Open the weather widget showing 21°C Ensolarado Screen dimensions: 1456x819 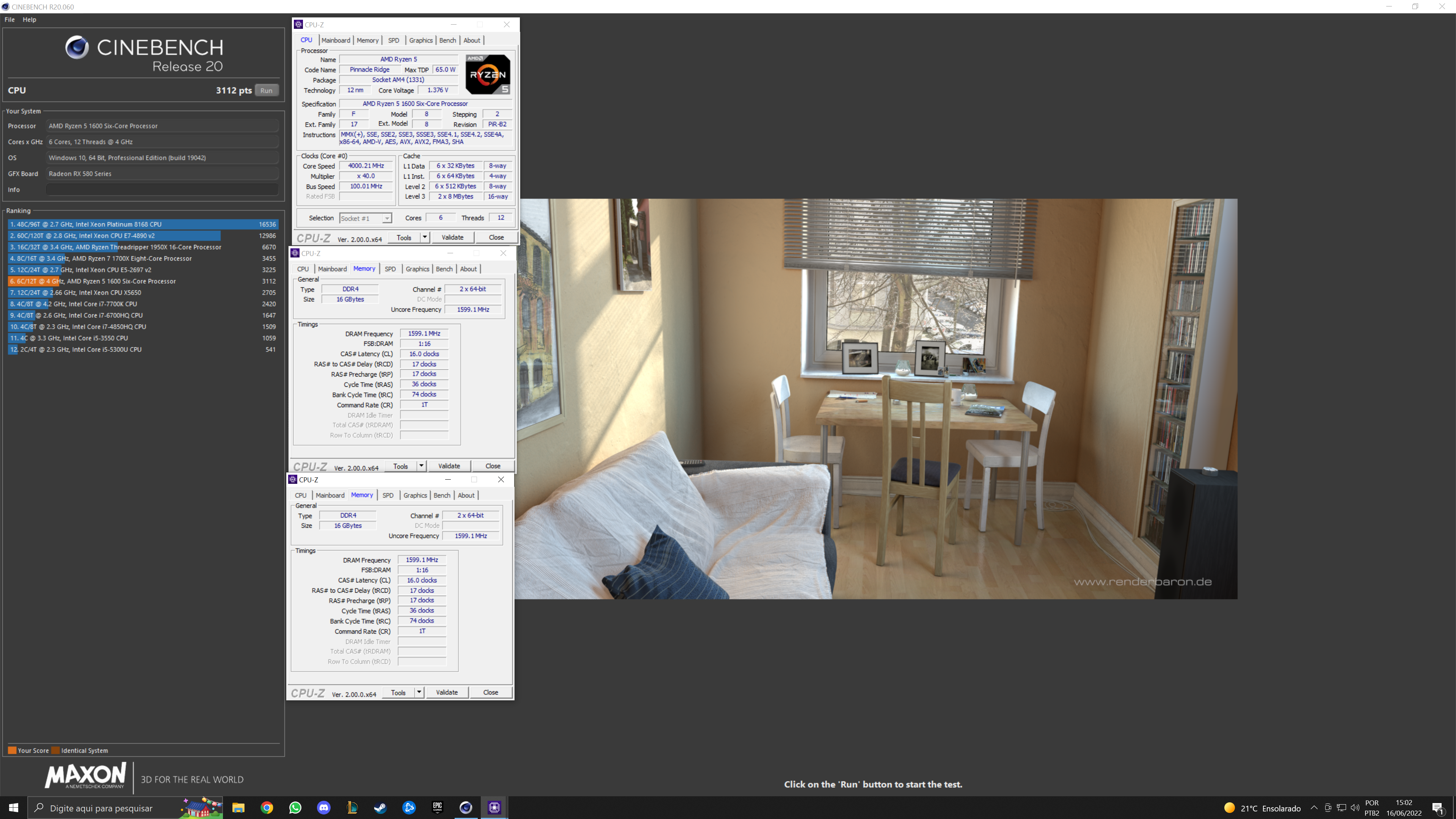coord(1261,808)
